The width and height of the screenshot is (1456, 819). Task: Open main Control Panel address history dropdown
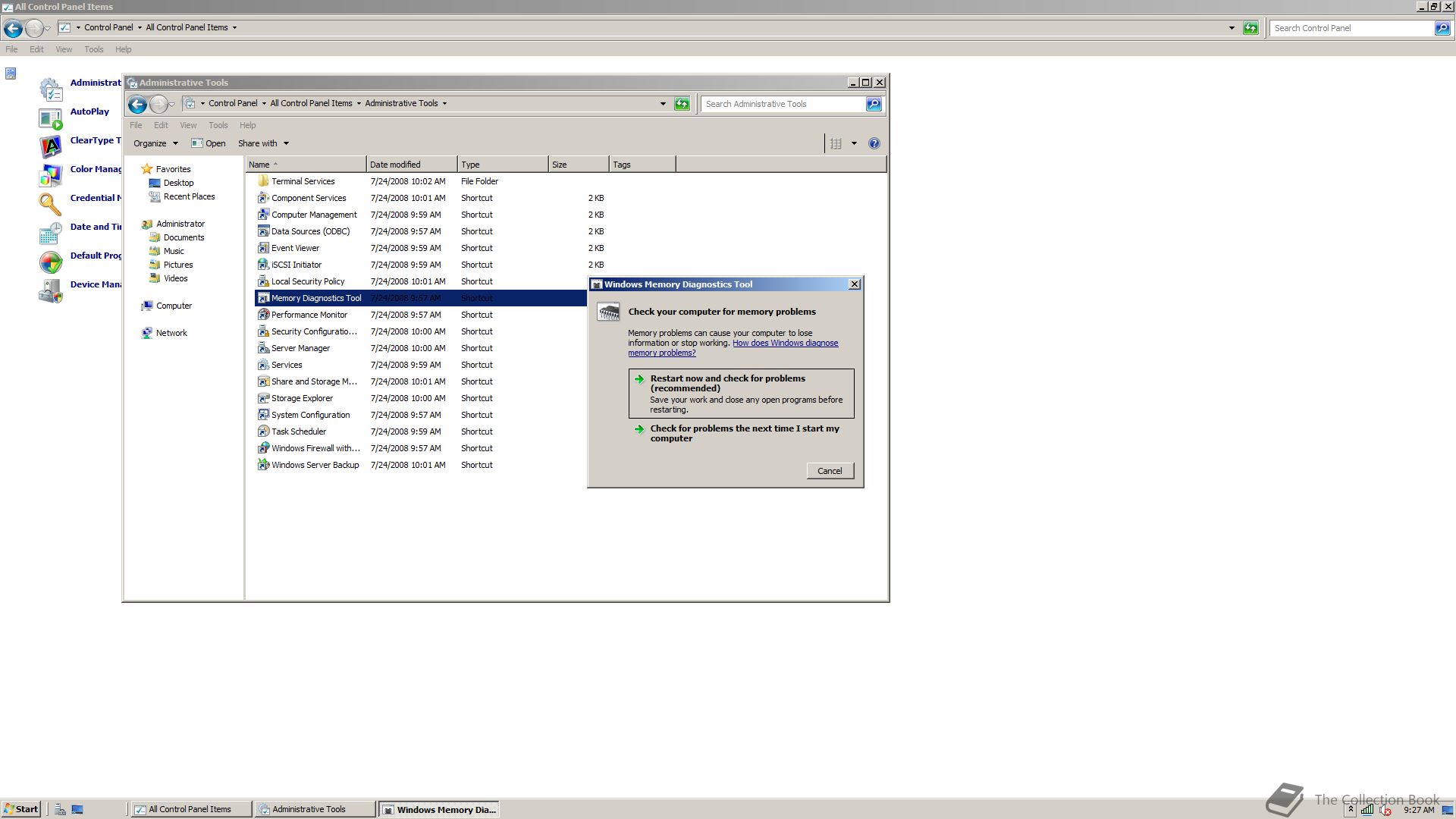[x=1231, y=28]
